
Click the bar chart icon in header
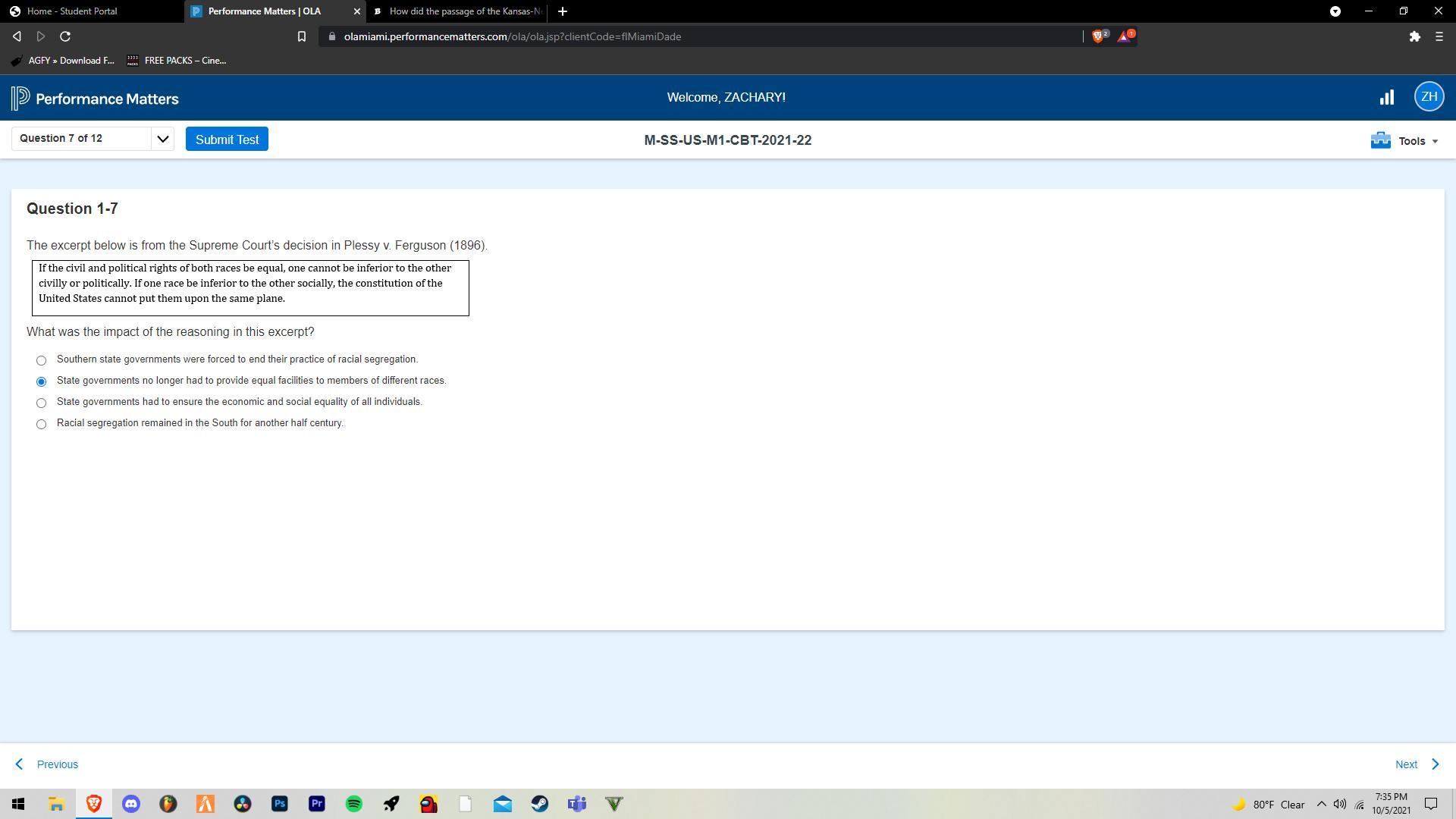pyautogui.click(x=1386, y=98)
